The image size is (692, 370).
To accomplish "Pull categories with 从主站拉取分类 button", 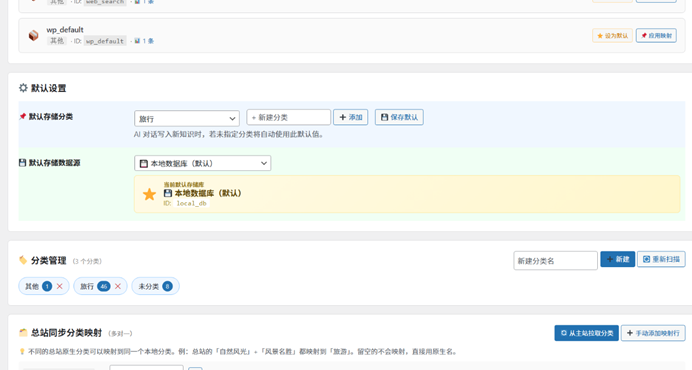I will point(587,333).
